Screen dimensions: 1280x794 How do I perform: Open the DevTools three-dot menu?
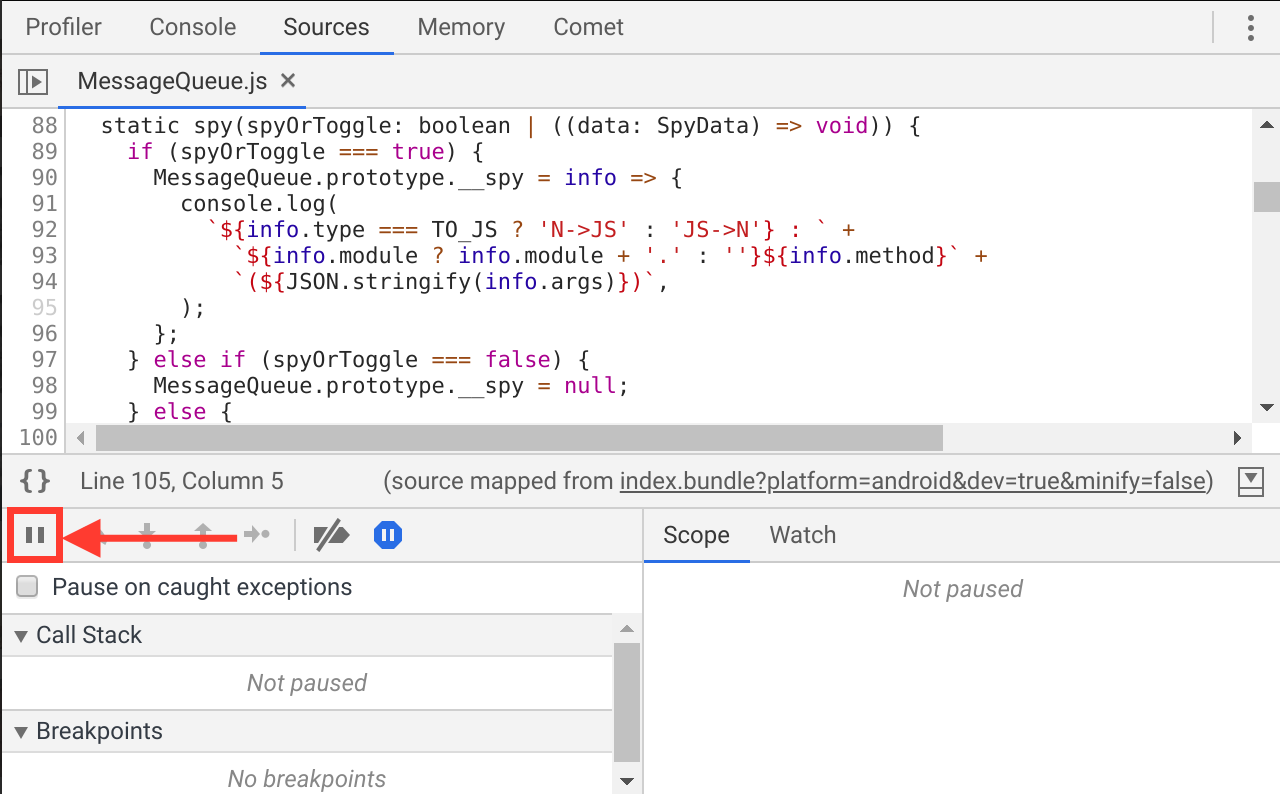pos(1251,27)
